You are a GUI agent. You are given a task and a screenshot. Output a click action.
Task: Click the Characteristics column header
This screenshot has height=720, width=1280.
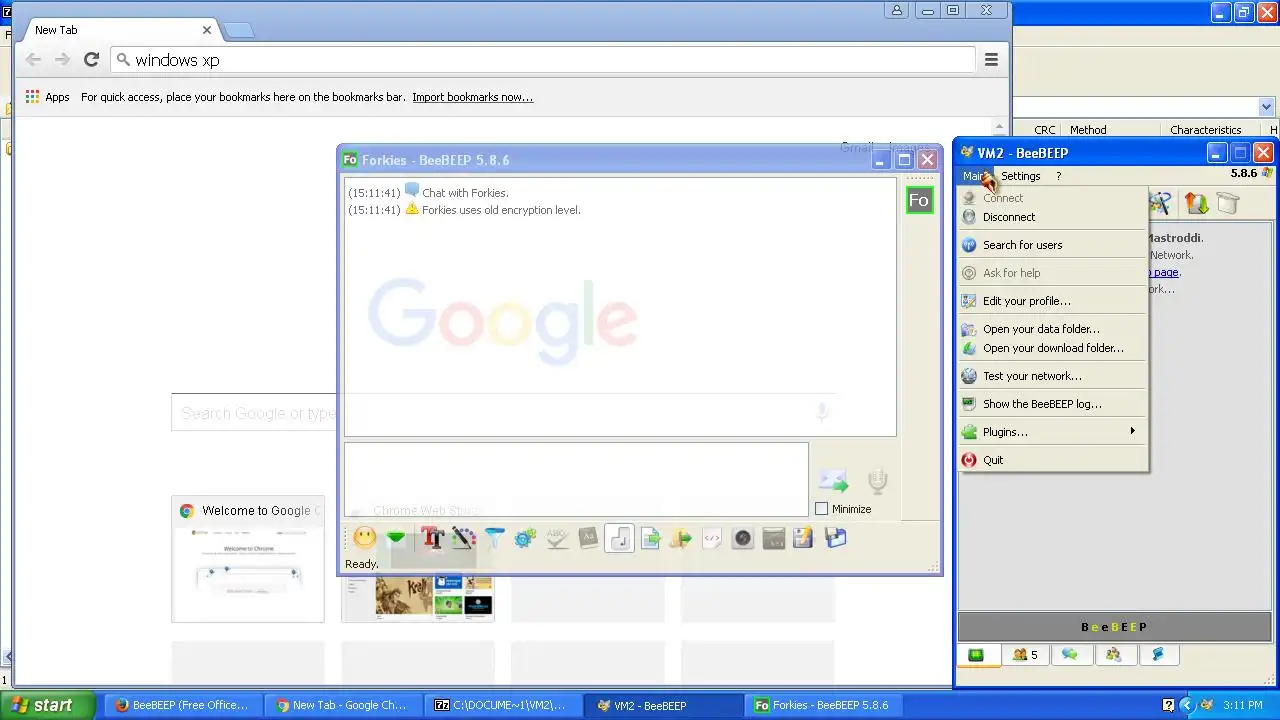pyautogui.click(x=1205, y=130)
